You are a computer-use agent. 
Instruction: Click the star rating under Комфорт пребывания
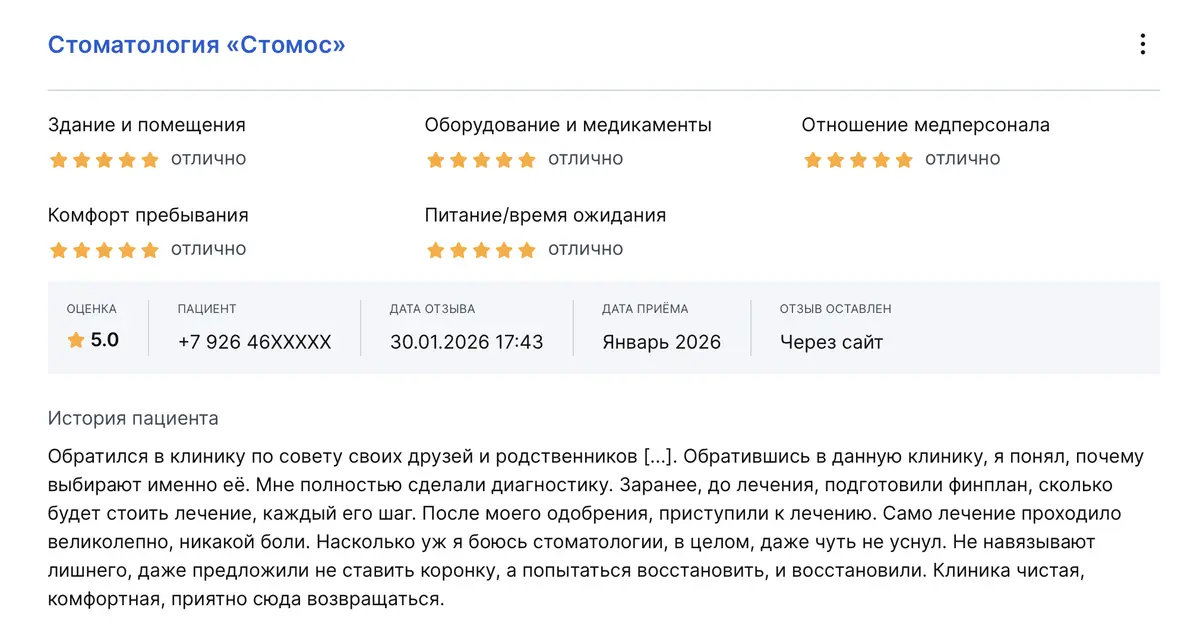(x=104, y=250)
